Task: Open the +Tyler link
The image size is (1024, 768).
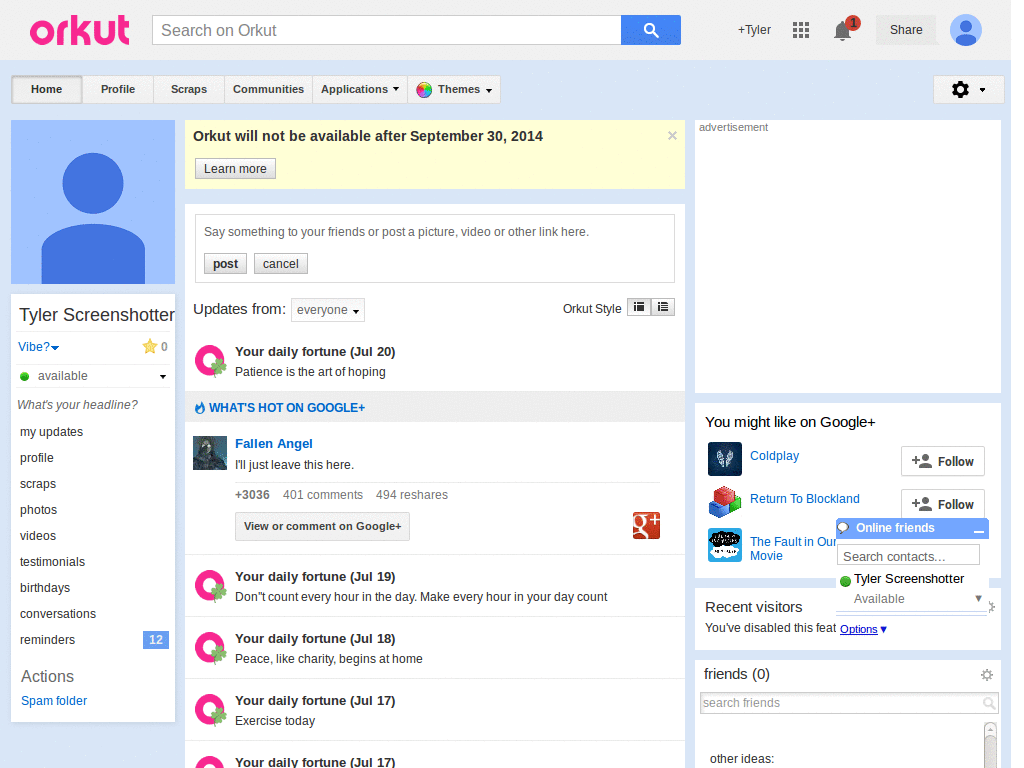Action: point(754,30)
